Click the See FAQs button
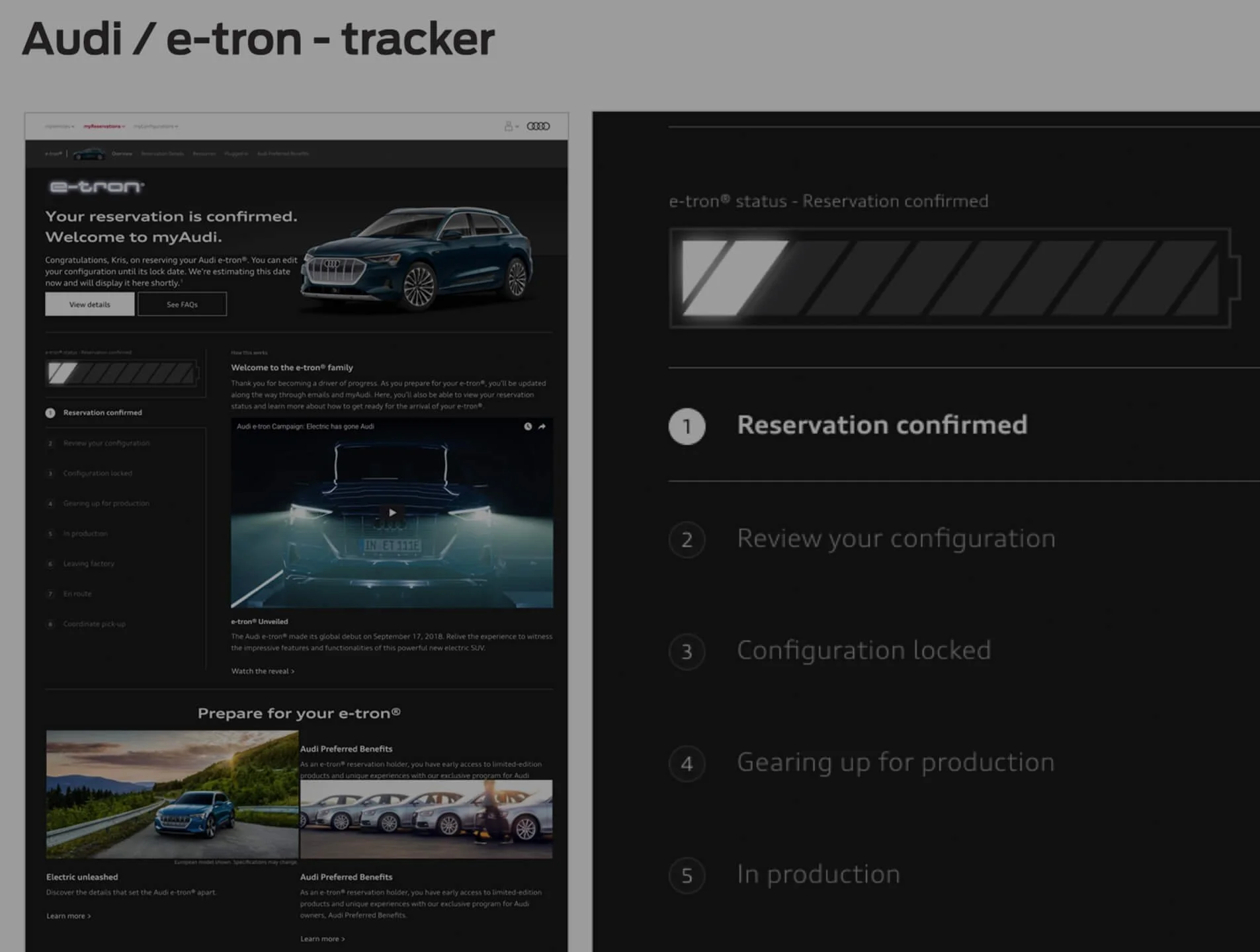1260x952 pixels. [182, 304]
